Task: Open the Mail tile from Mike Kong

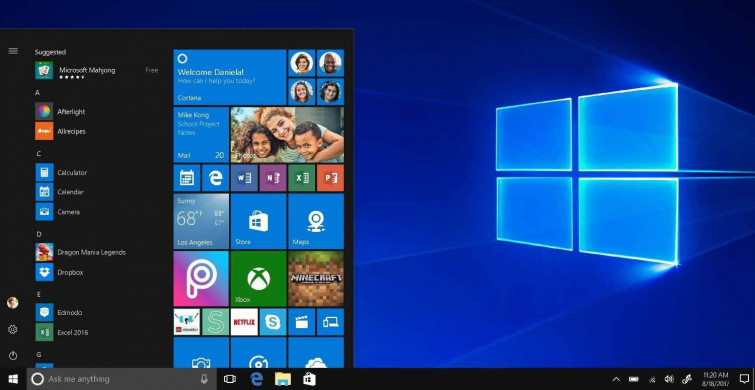Action: pos(201,135)
